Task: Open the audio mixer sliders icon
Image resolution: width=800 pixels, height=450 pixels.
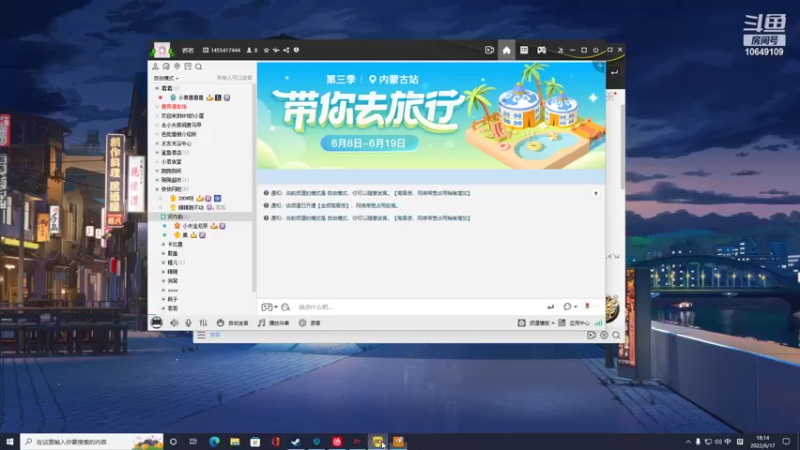Action: pyautogui.click(x=204, y=323)
